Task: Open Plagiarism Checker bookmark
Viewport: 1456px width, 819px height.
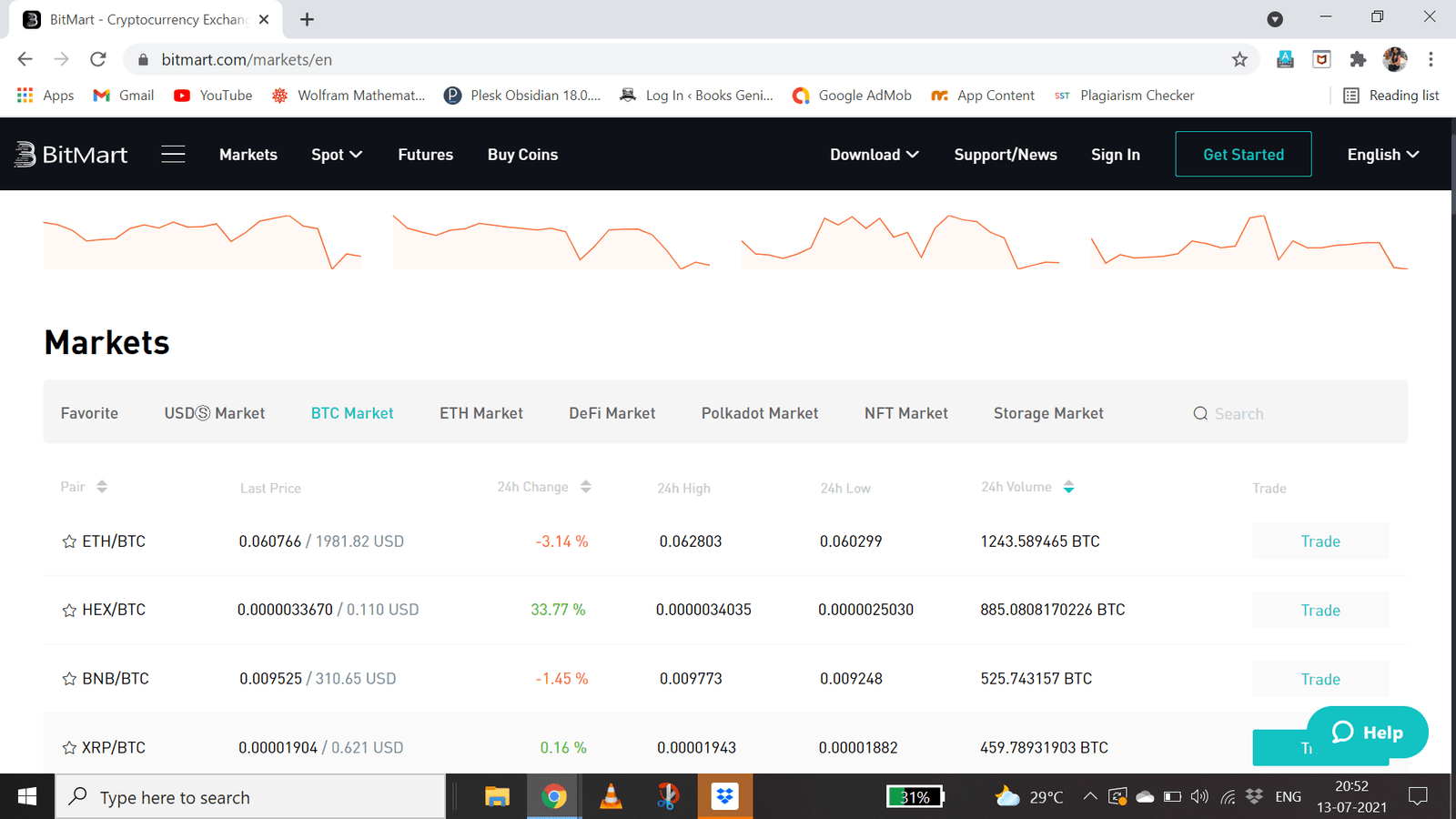Action: 1124,96
